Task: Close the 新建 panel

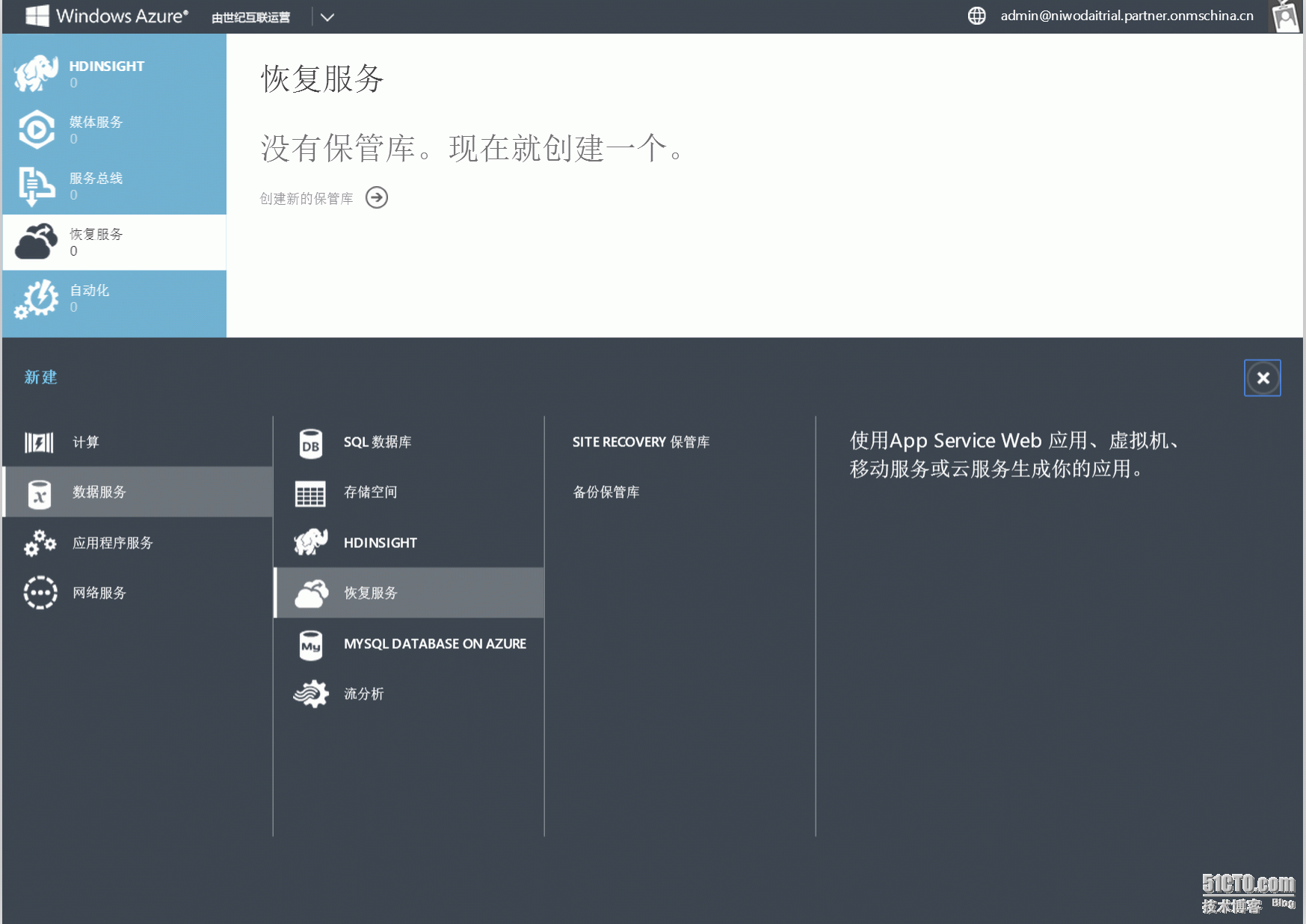Action: click(1263, 378)
